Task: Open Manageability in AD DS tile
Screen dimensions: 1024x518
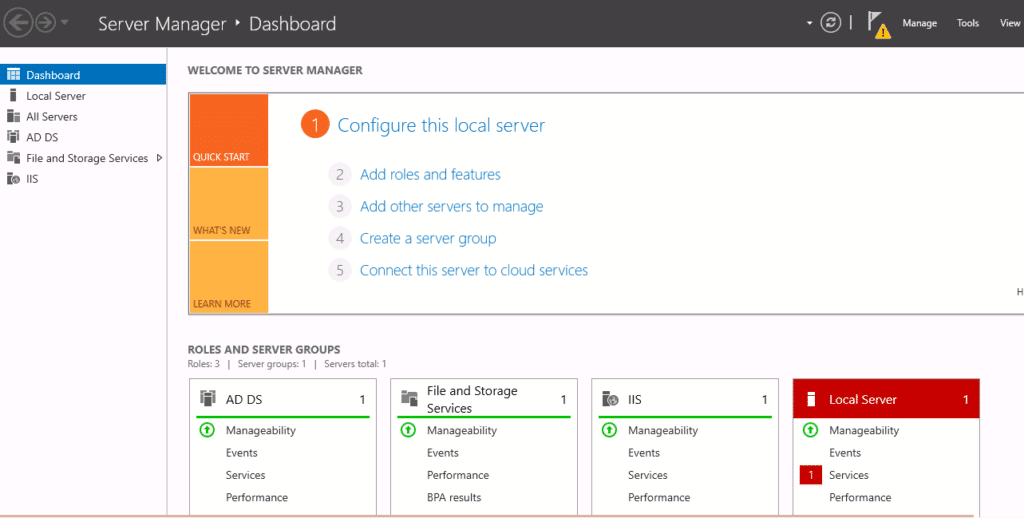Action: (x=261, y=430)
